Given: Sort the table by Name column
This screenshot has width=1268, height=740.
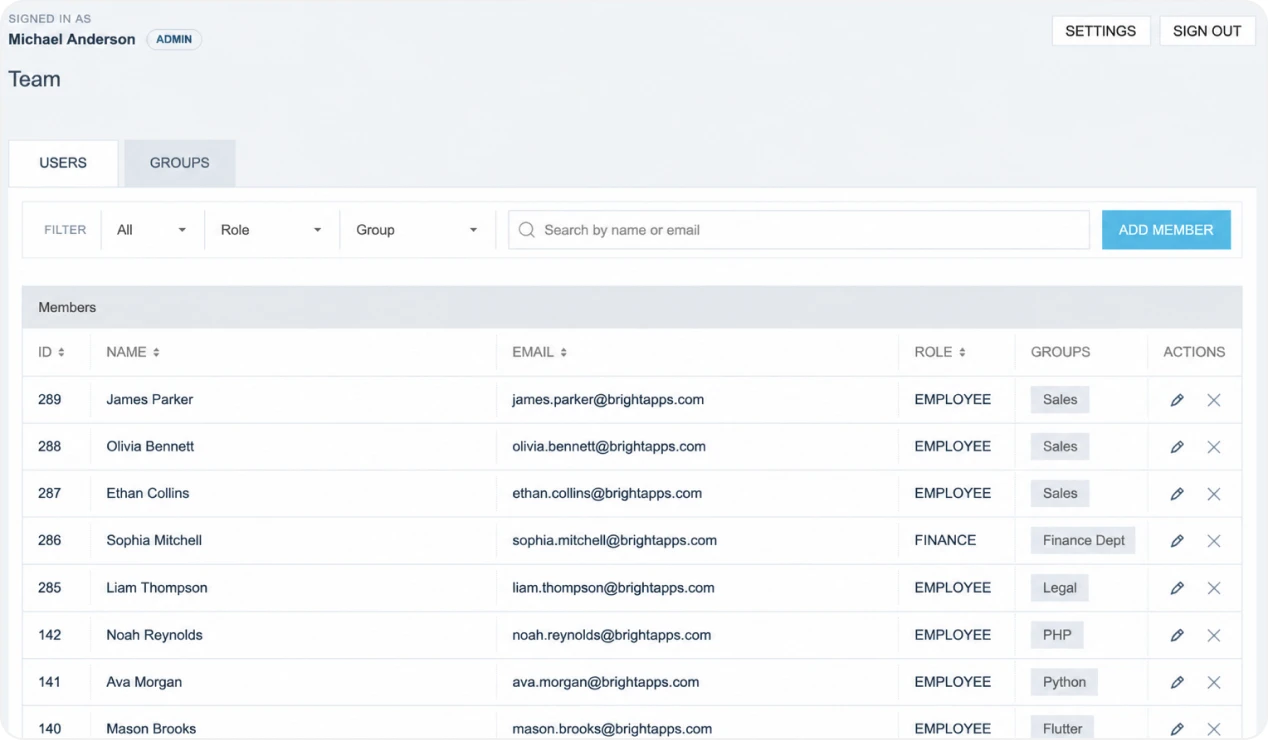Looking at the screenshot, I should [133, 352].
